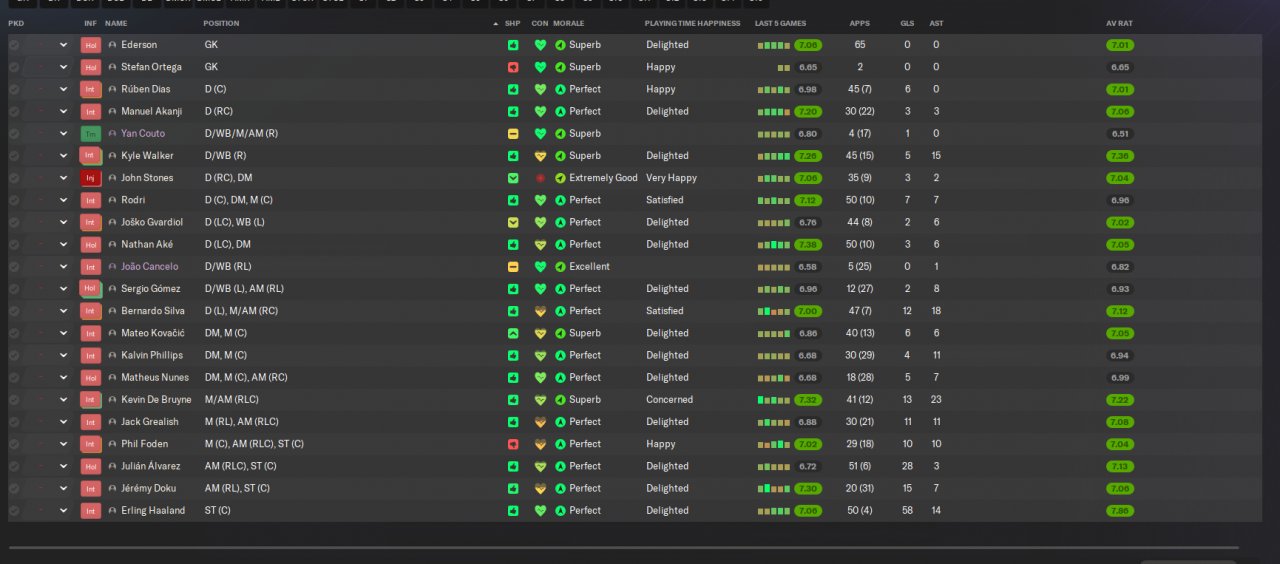Screen dimensions: 1280x564
Task: Tick the picked circle for Kevin De Bruyne
Action: point(14,400)
